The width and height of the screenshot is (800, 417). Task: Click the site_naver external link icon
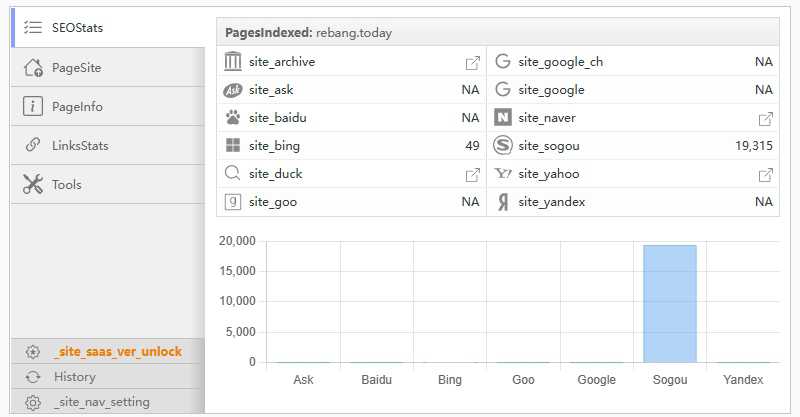(x=765, y=118)
